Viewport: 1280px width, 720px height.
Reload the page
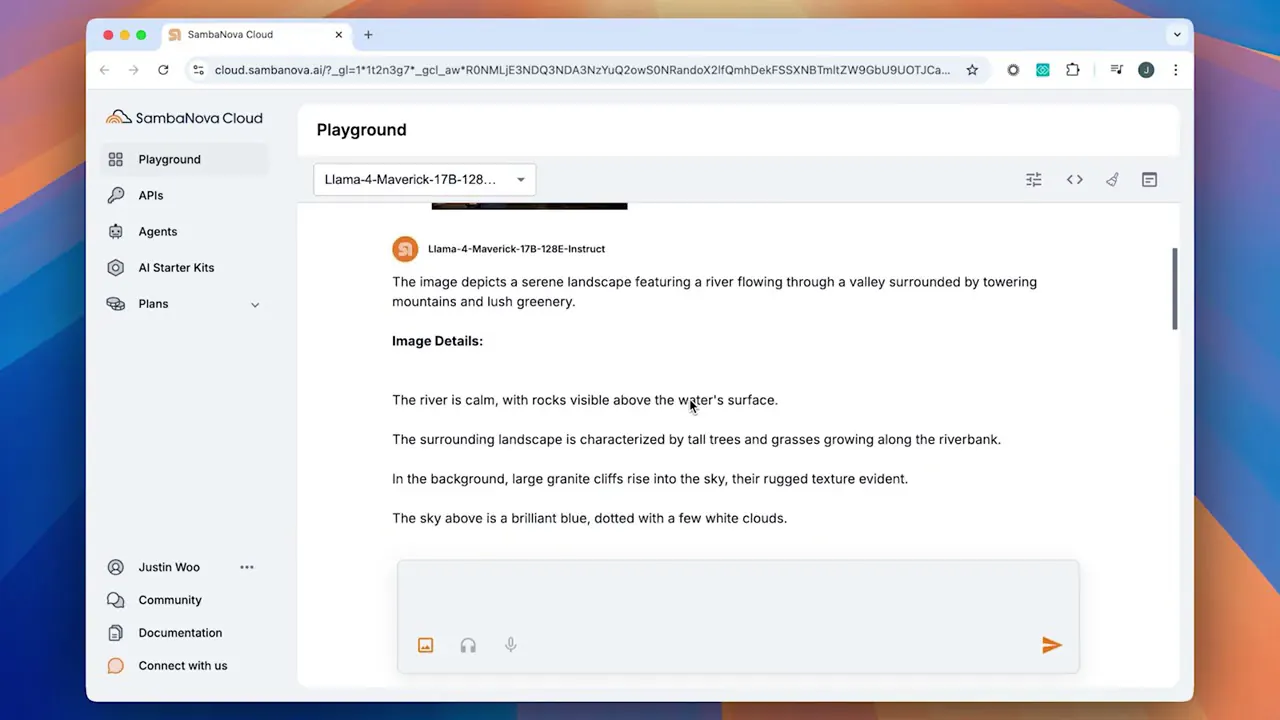click(163, 70)
